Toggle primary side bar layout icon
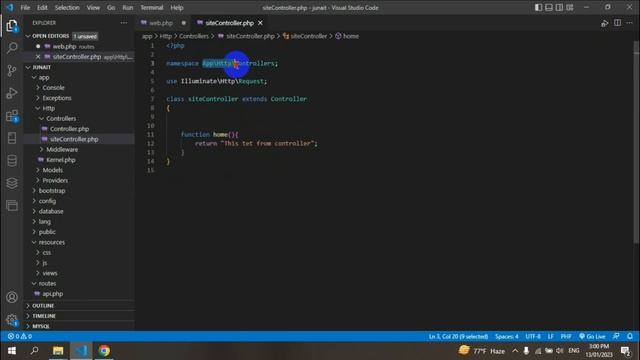 tap(538, 7)
